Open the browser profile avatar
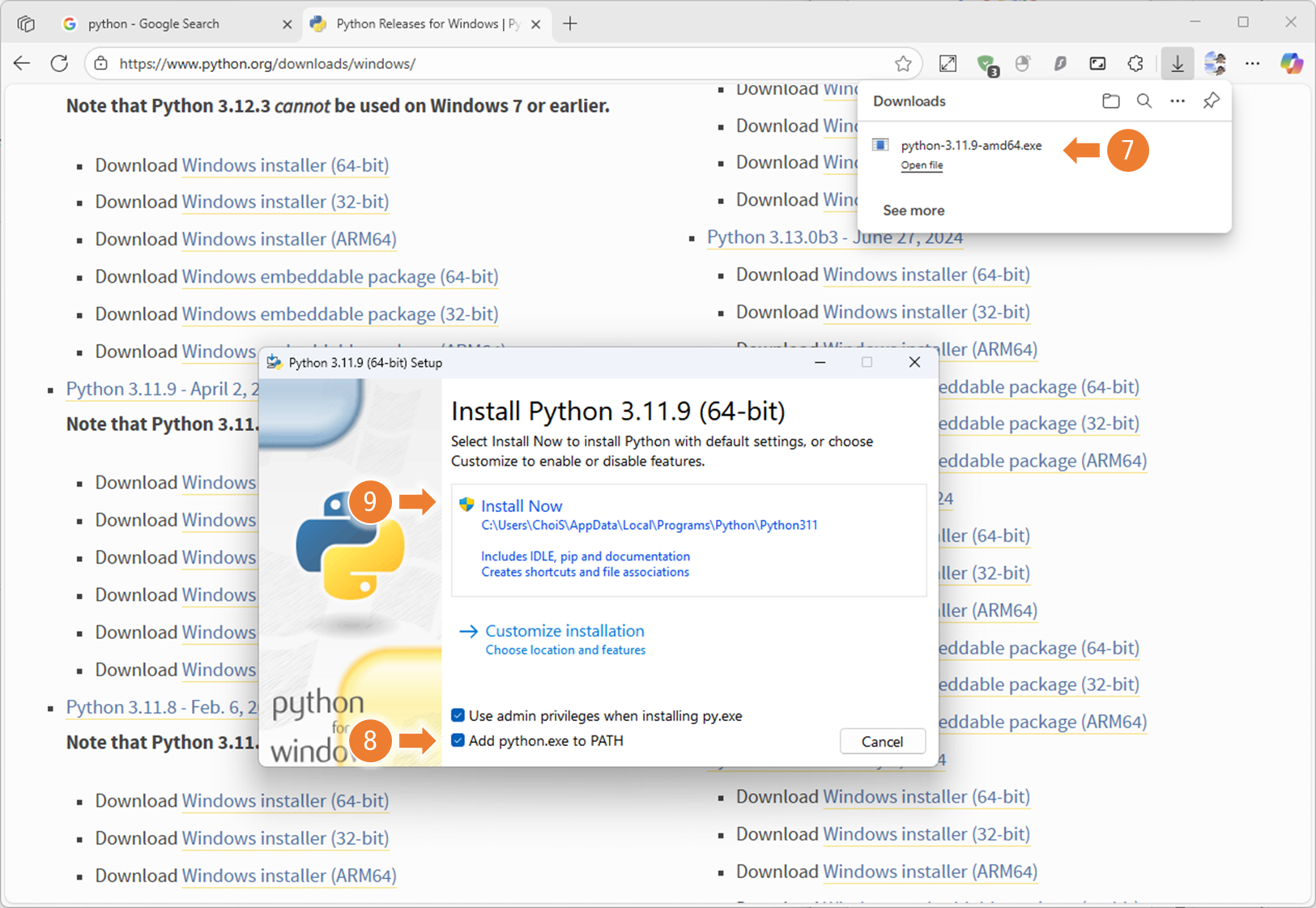Viewport: 1316px width, 908px height. click(1215, 63)
